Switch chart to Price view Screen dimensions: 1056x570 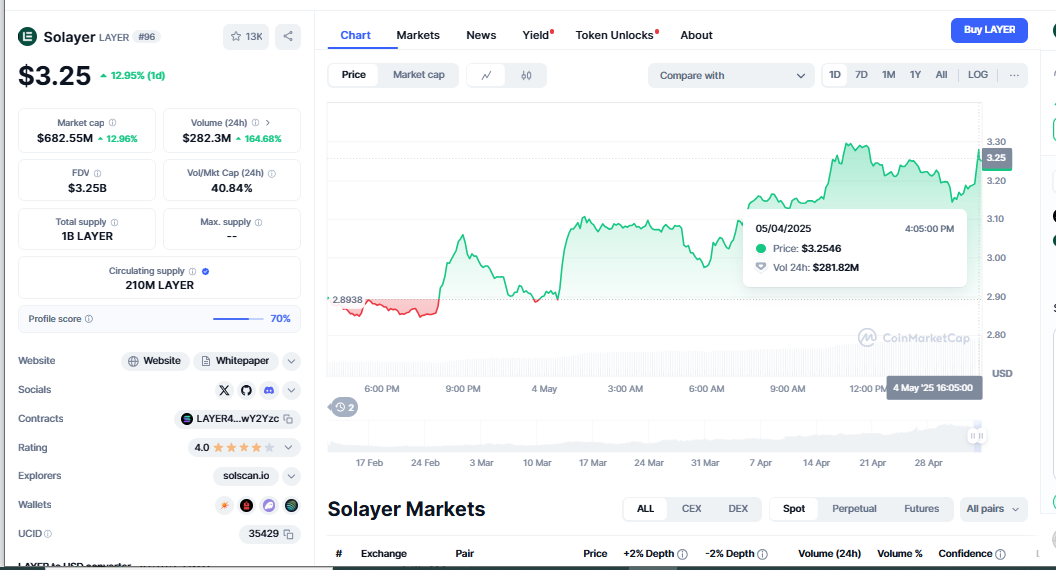[354, 75]
